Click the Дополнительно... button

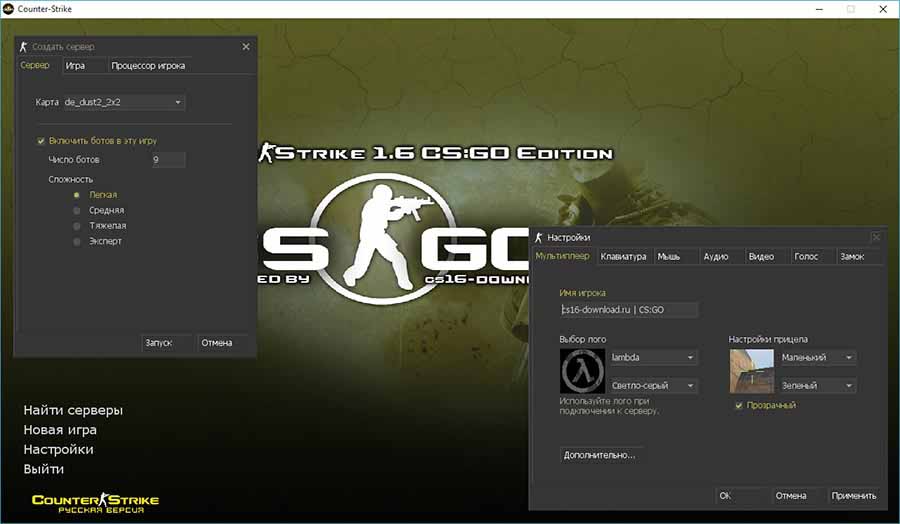tap(601, 455)
